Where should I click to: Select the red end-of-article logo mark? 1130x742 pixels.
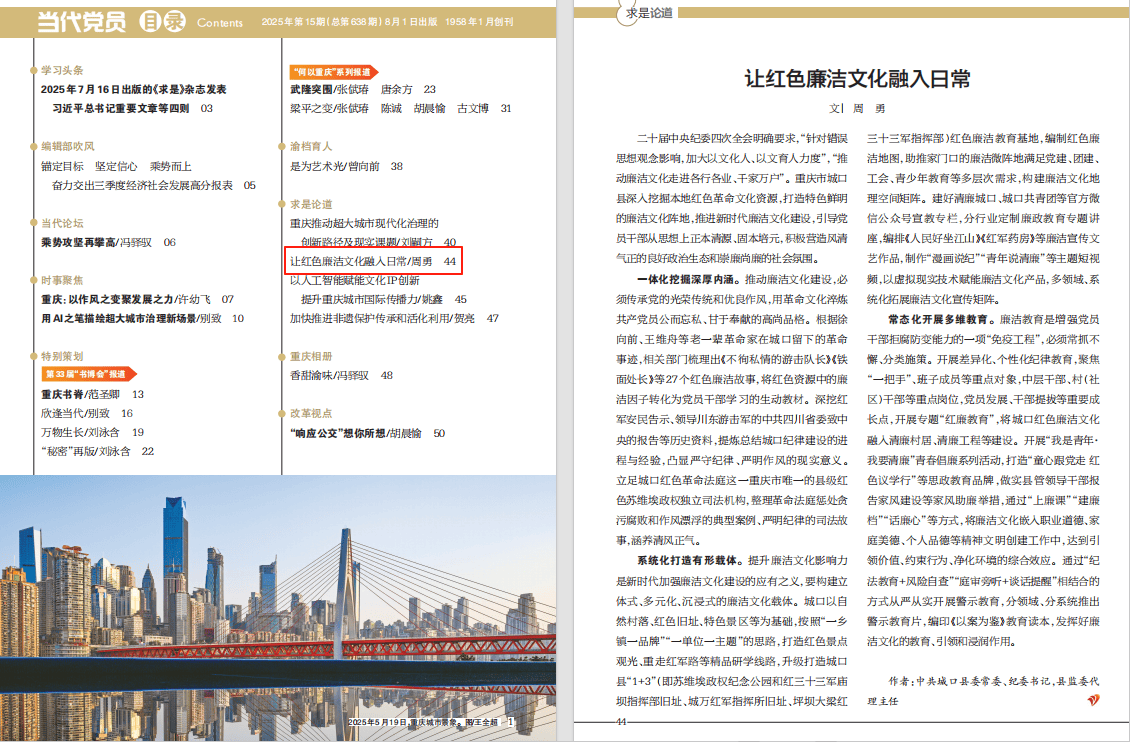tap(1093, 700)
